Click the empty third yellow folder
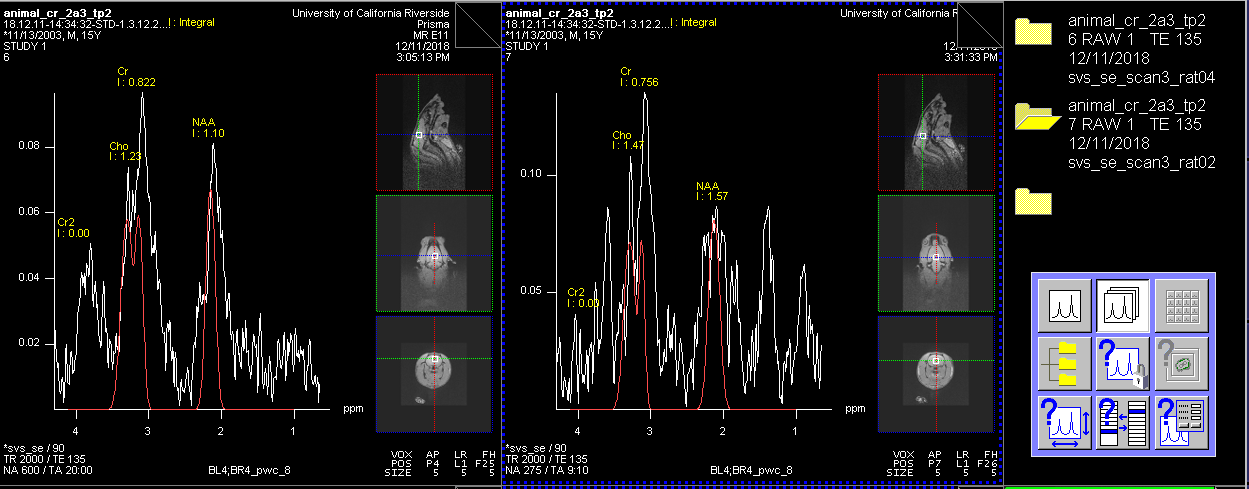The height and width of the screenshot is (489, 1249). pyautogui.click(x=1033, y=201)
